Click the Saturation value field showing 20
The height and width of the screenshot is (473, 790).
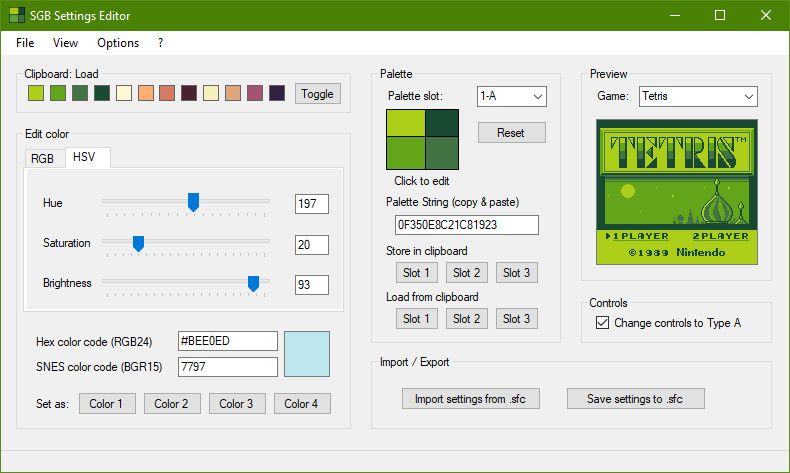click(x=312, y=245)
